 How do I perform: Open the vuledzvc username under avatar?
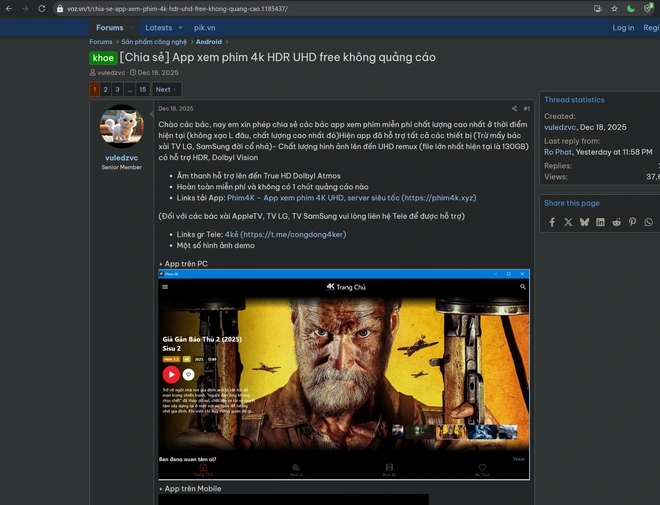point(122,158)
